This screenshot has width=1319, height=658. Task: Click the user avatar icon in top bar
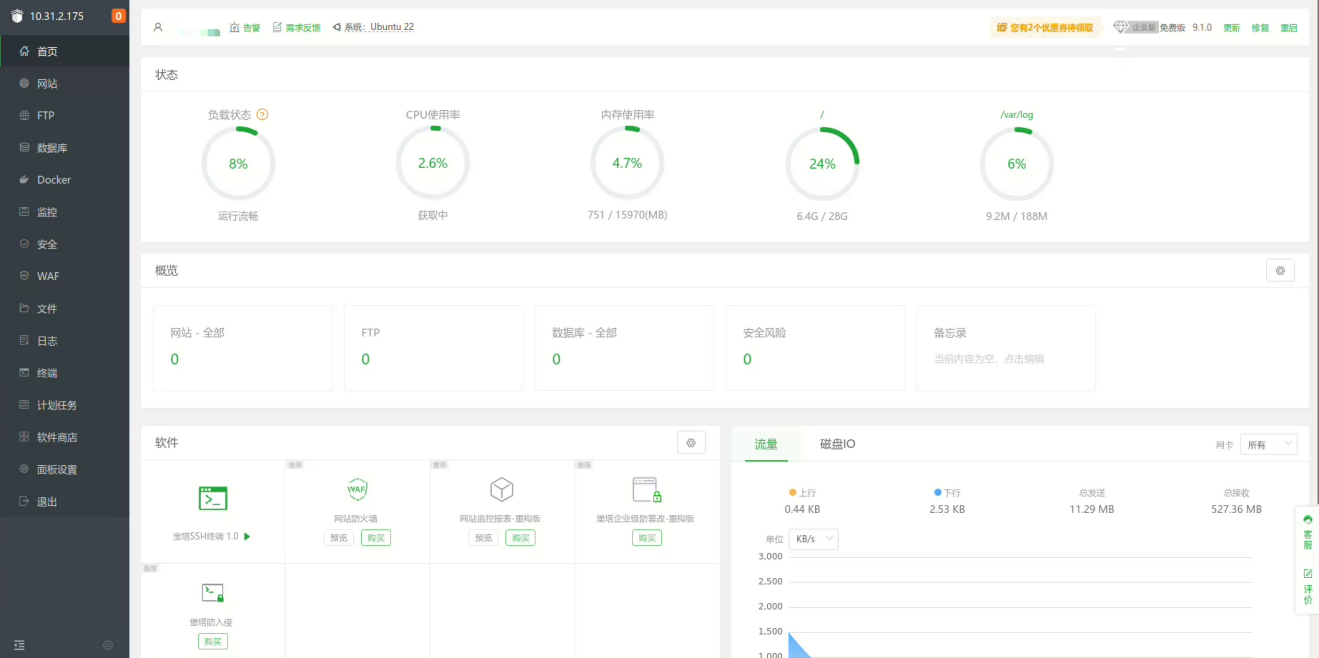(158, 27)
